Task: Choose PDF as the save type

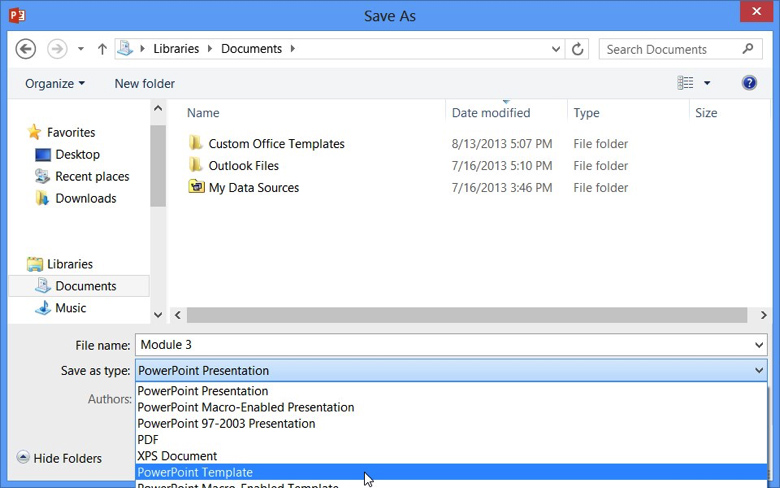Action: [451, 440]
